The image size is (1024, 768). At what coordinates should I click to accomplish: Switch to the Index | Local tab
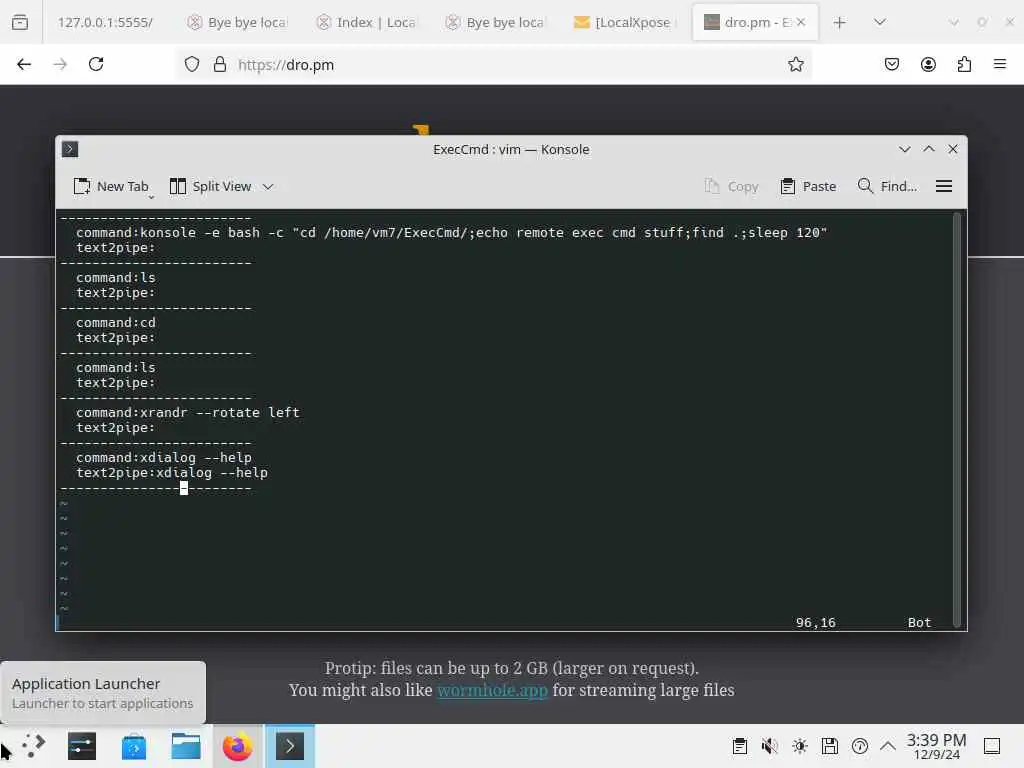367,22
